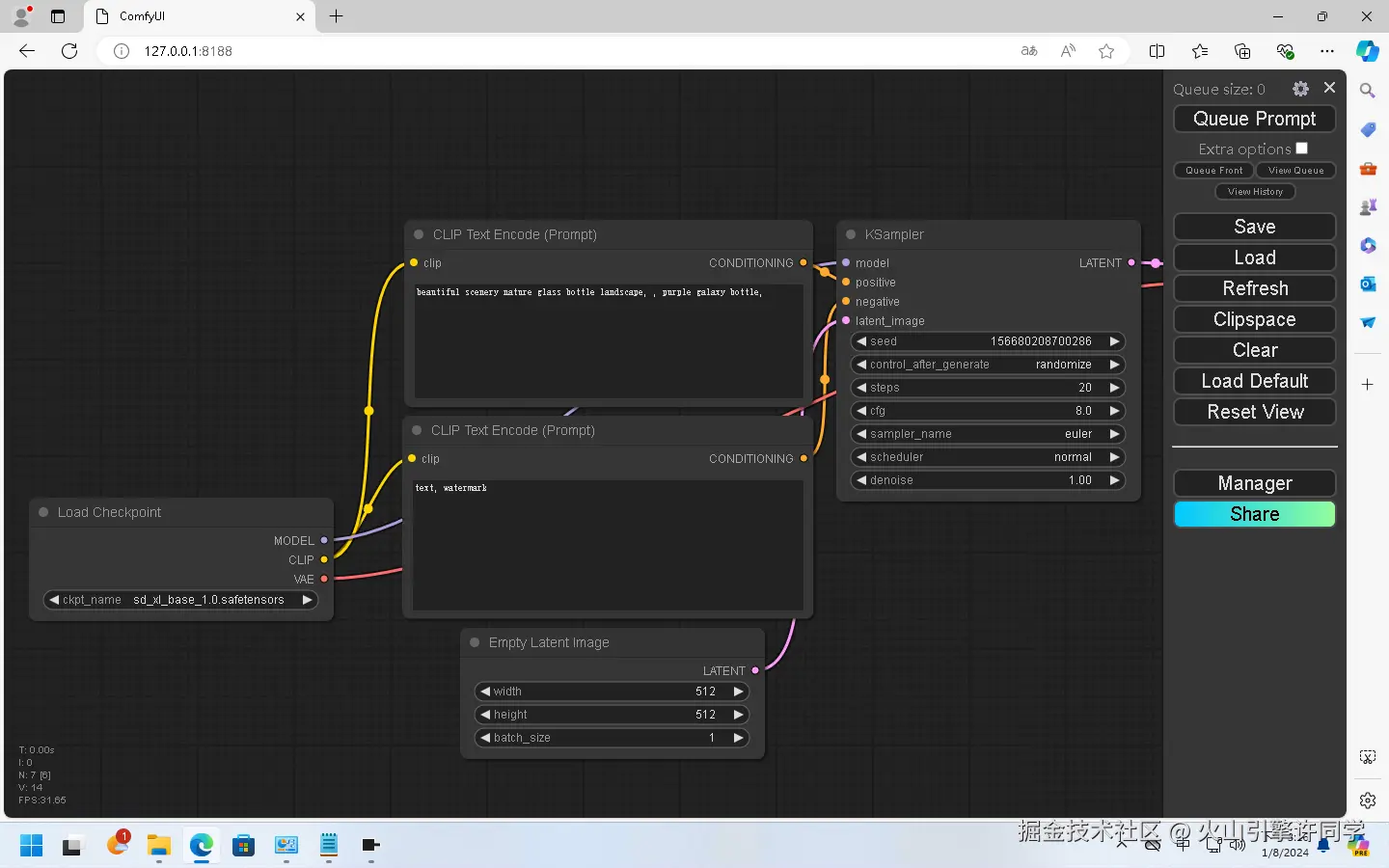Refresh the ComfyUI node definitions
Viewport: 1389px width, 868px height.
coord(1254,288)
